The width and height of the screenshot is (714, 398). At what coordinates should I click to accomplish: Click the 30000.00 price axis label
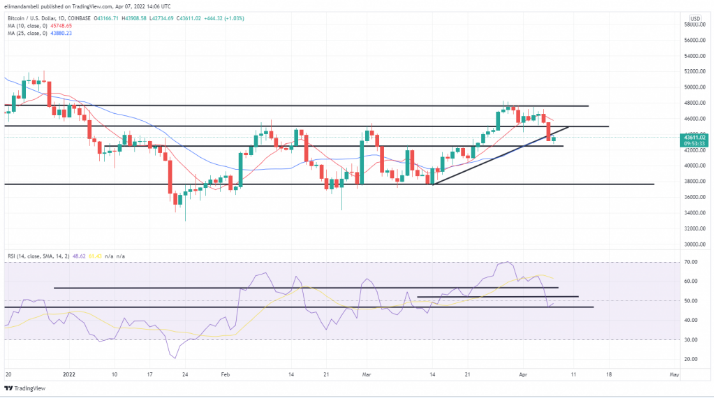click(695, 244)
